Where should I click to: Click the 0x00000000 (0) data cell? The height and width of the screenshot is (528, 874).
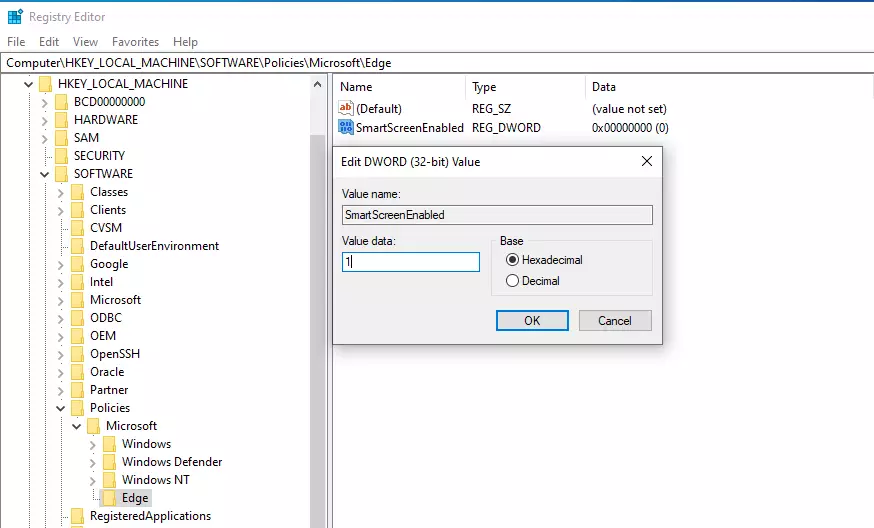click(630, 128)
